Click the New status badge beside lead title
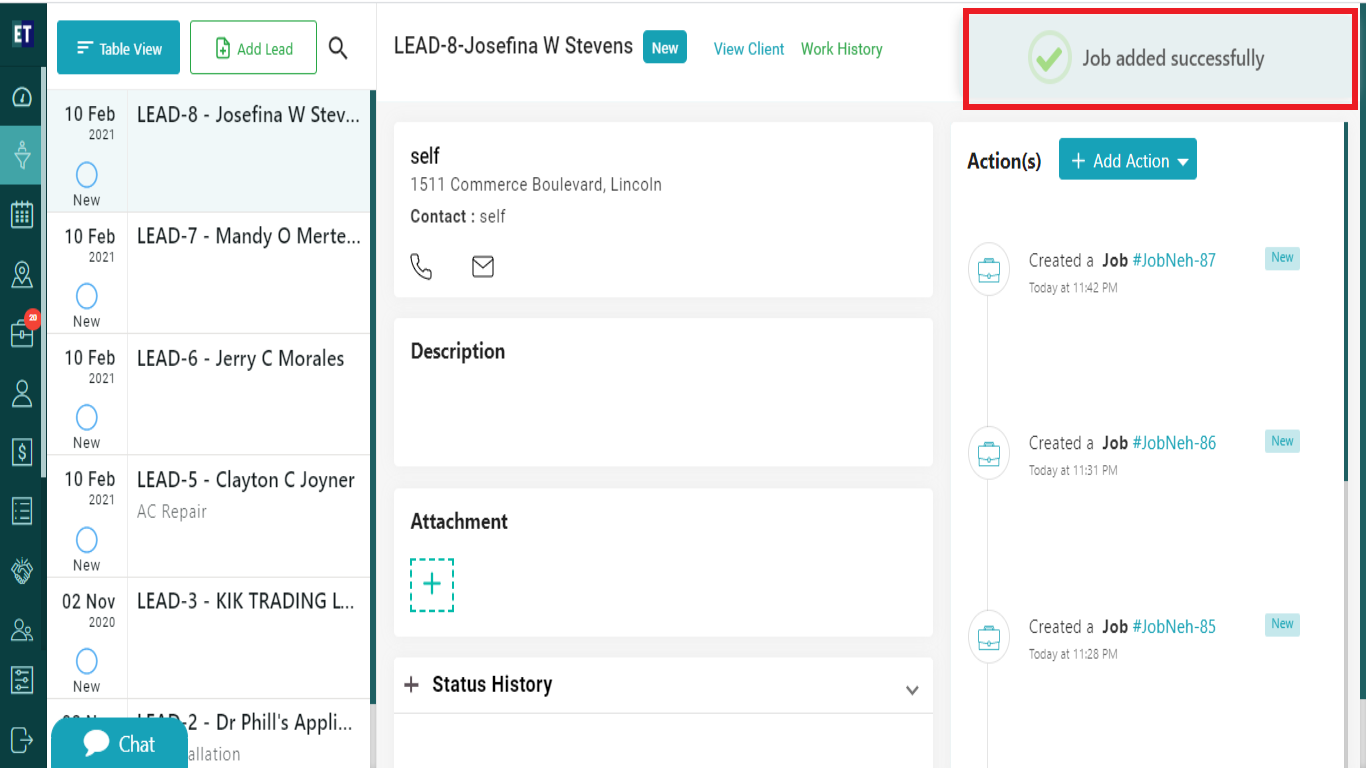Viewport: 1366px width, 768px height. click(665, 47)
